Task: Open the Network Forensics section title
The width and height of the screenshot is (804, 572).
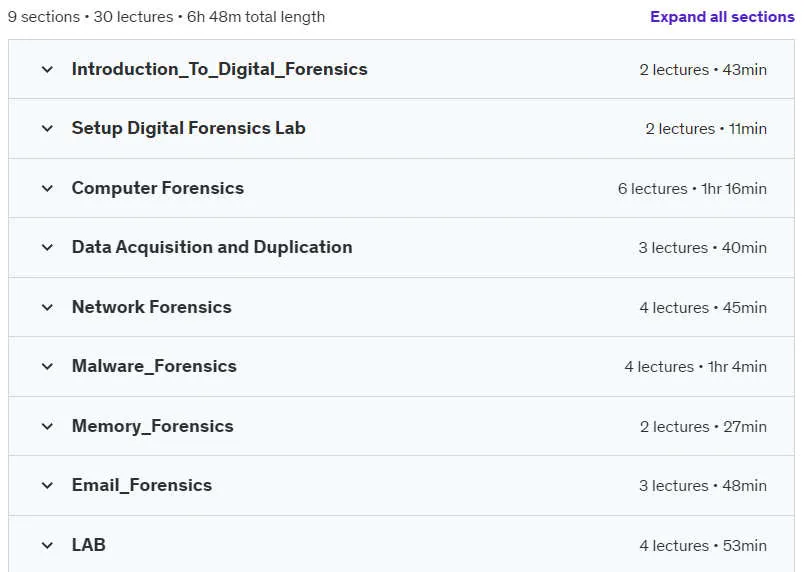Action: (151, 307)
